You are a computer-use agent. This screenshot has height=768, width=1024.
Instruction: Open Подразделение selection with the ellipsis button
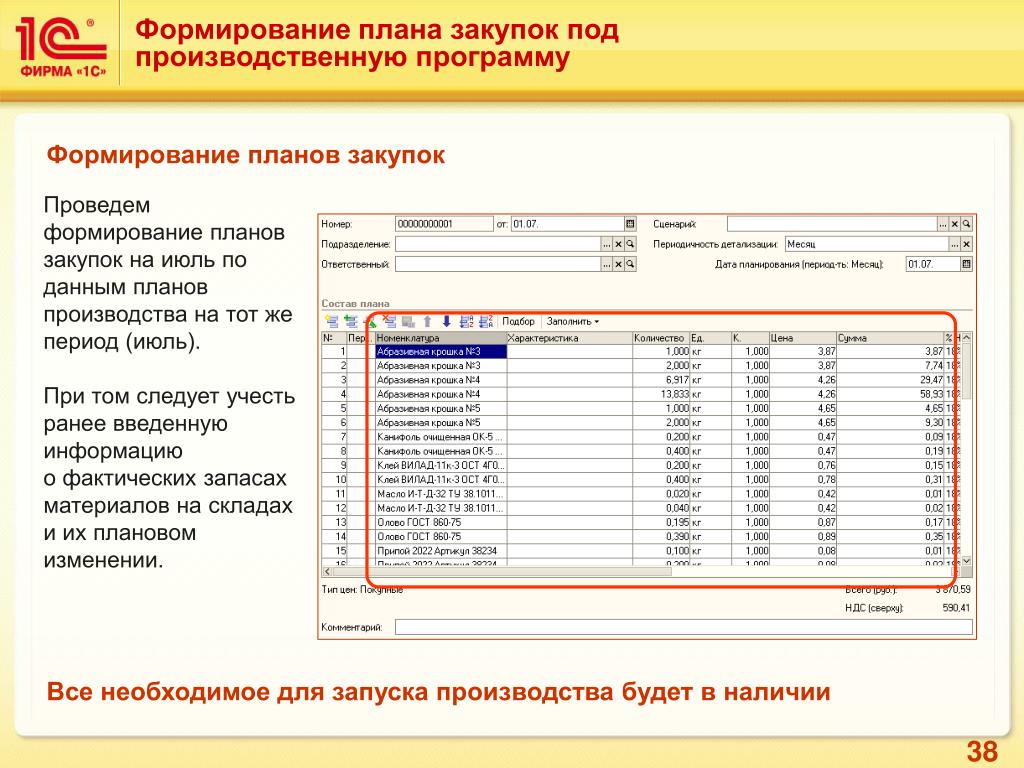(x=607, y=244)
